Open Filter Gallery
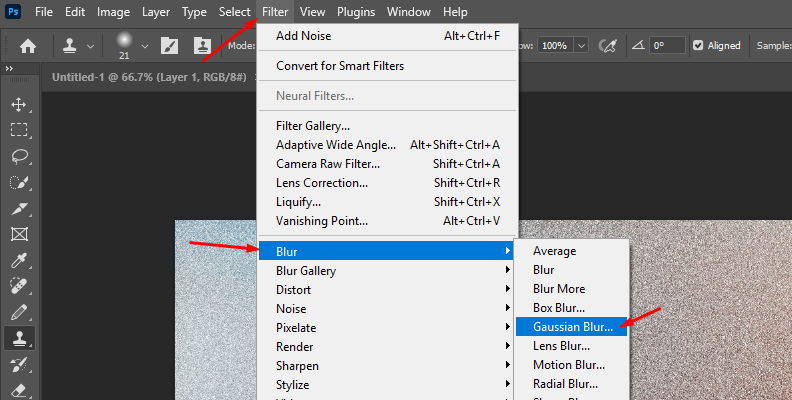Screen dimensions: 792x400 (x=388, y=126)
